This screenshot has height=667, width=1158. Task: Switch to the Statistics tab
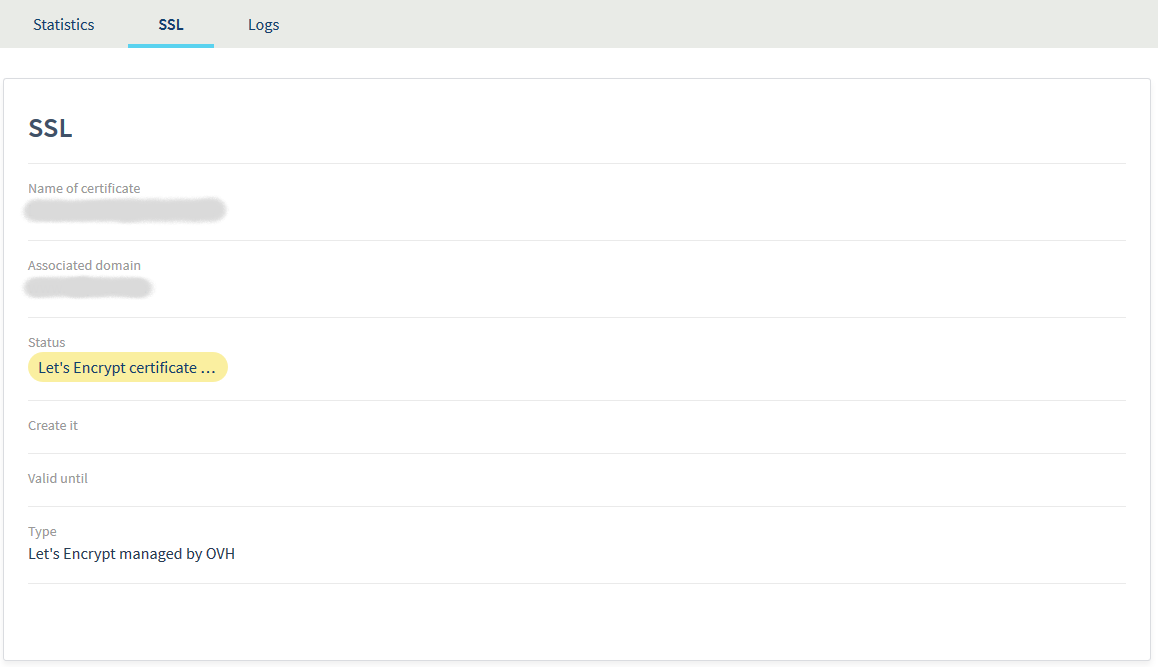63,24
